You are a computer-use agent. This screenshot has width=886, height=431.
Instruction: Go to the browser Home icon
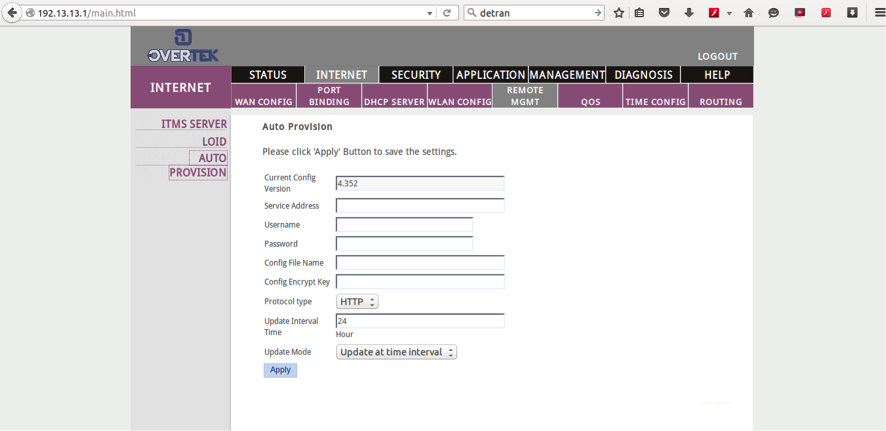click(749, 12)
